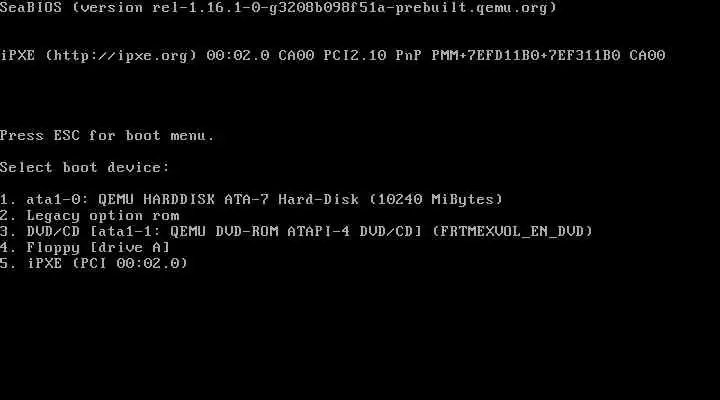Select the iPXE PCI 00:02.0 boot entry
This screenshot has height=400, width=720.
coord(94,263)
